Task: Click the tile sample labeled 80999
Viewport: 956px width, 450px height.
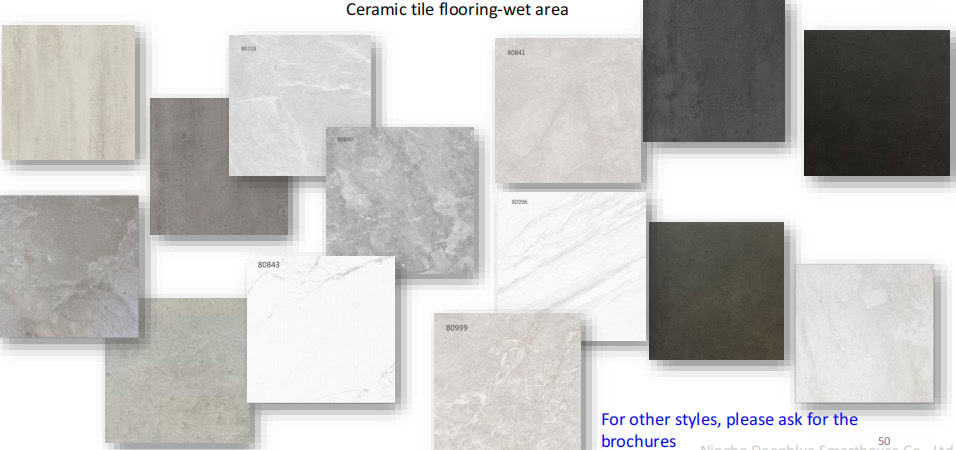Action: click(x=507, y=382)
